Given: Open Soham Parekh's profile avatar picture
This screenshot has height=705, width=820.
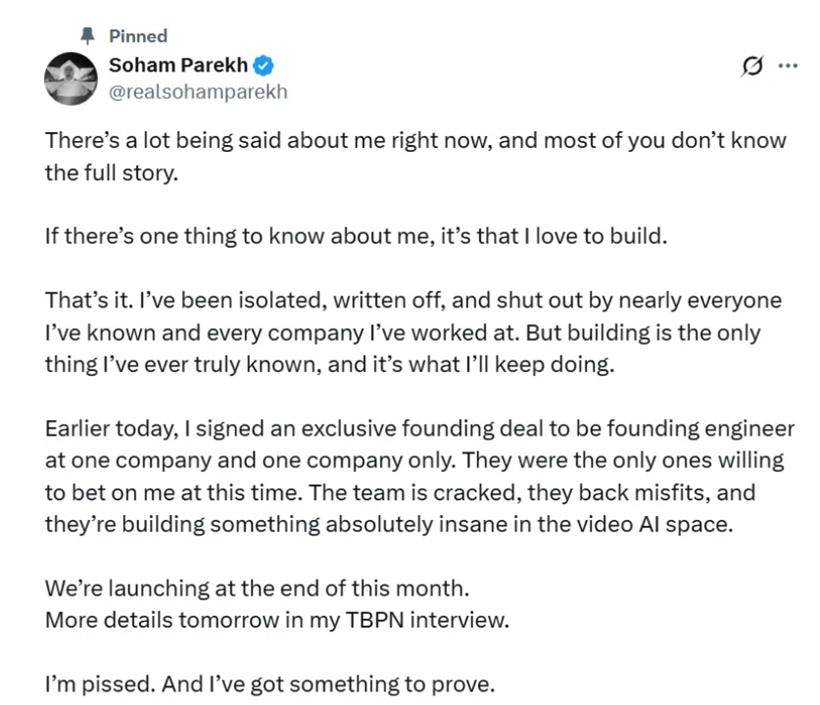Looking at the screenshot, I should coord(71,78).
